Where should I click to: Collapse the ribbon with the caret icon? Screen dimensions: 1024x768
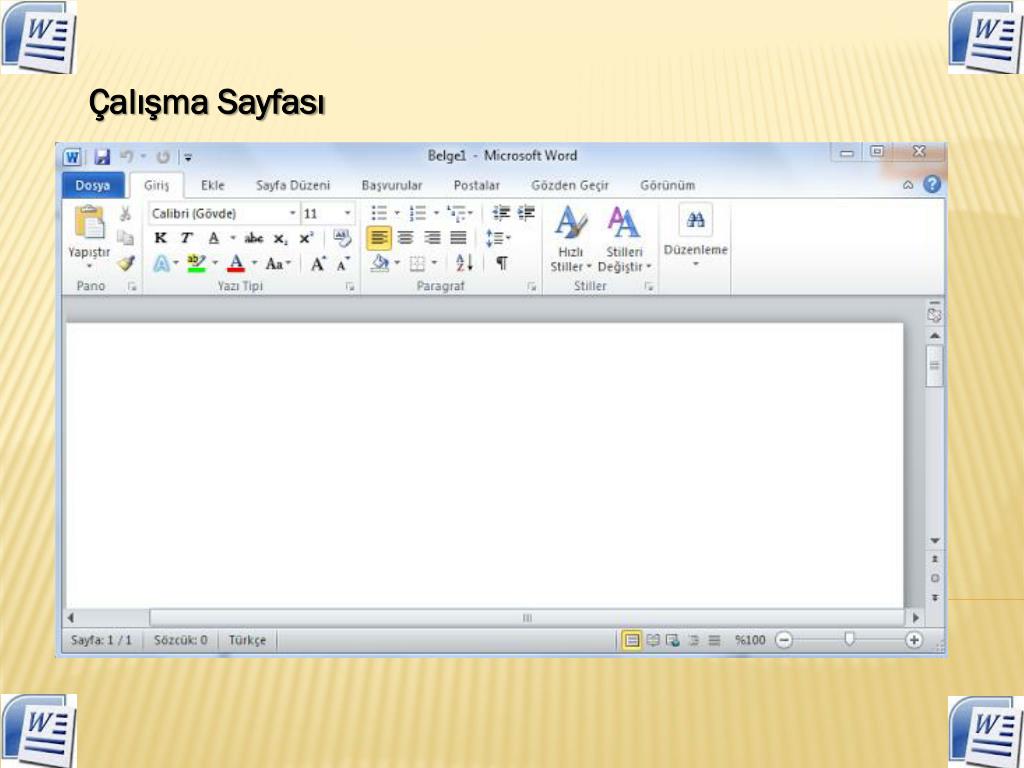click(908, 185)
